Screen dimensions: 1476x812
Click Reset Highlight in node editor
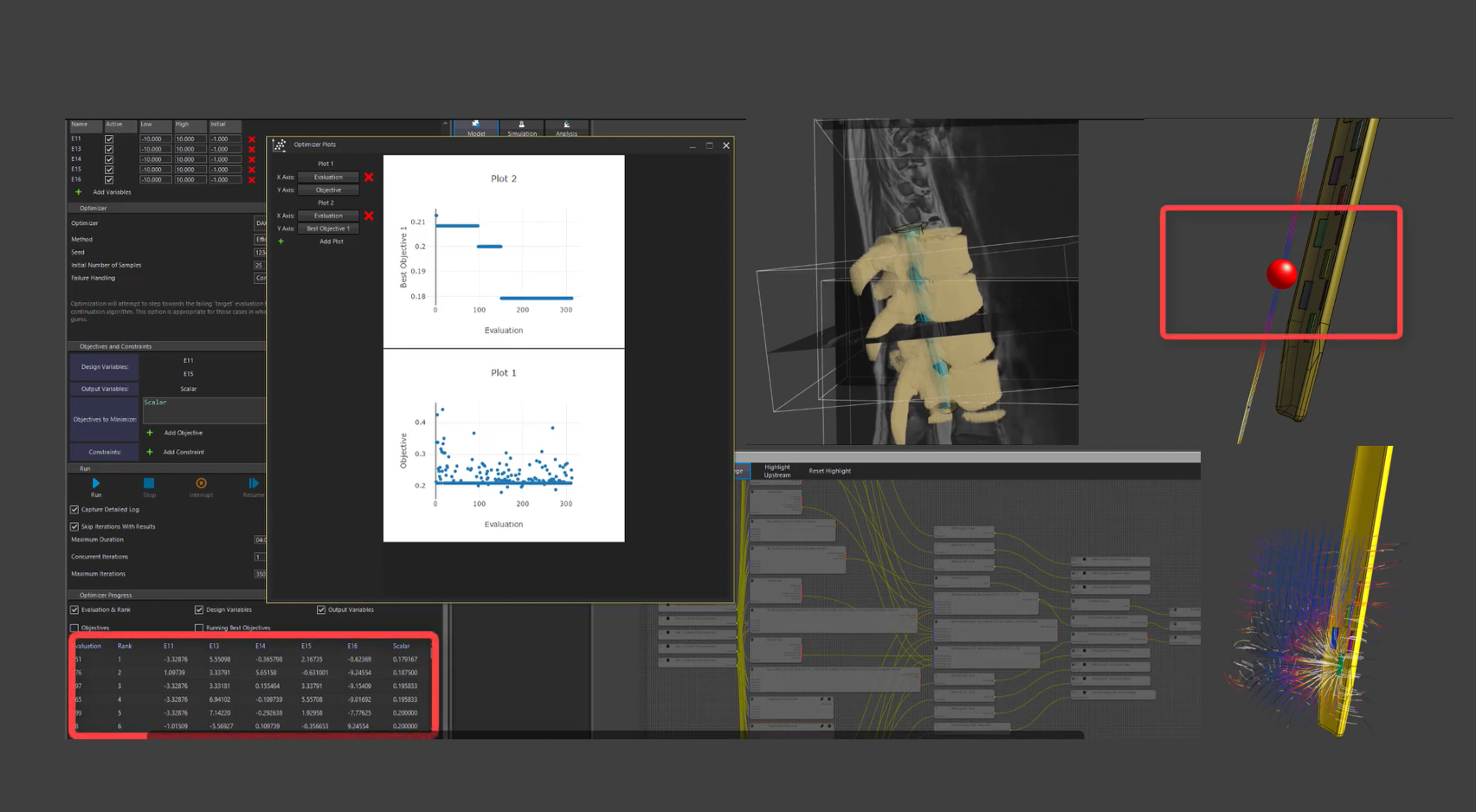pyautogui.click(x=829, y=471)
